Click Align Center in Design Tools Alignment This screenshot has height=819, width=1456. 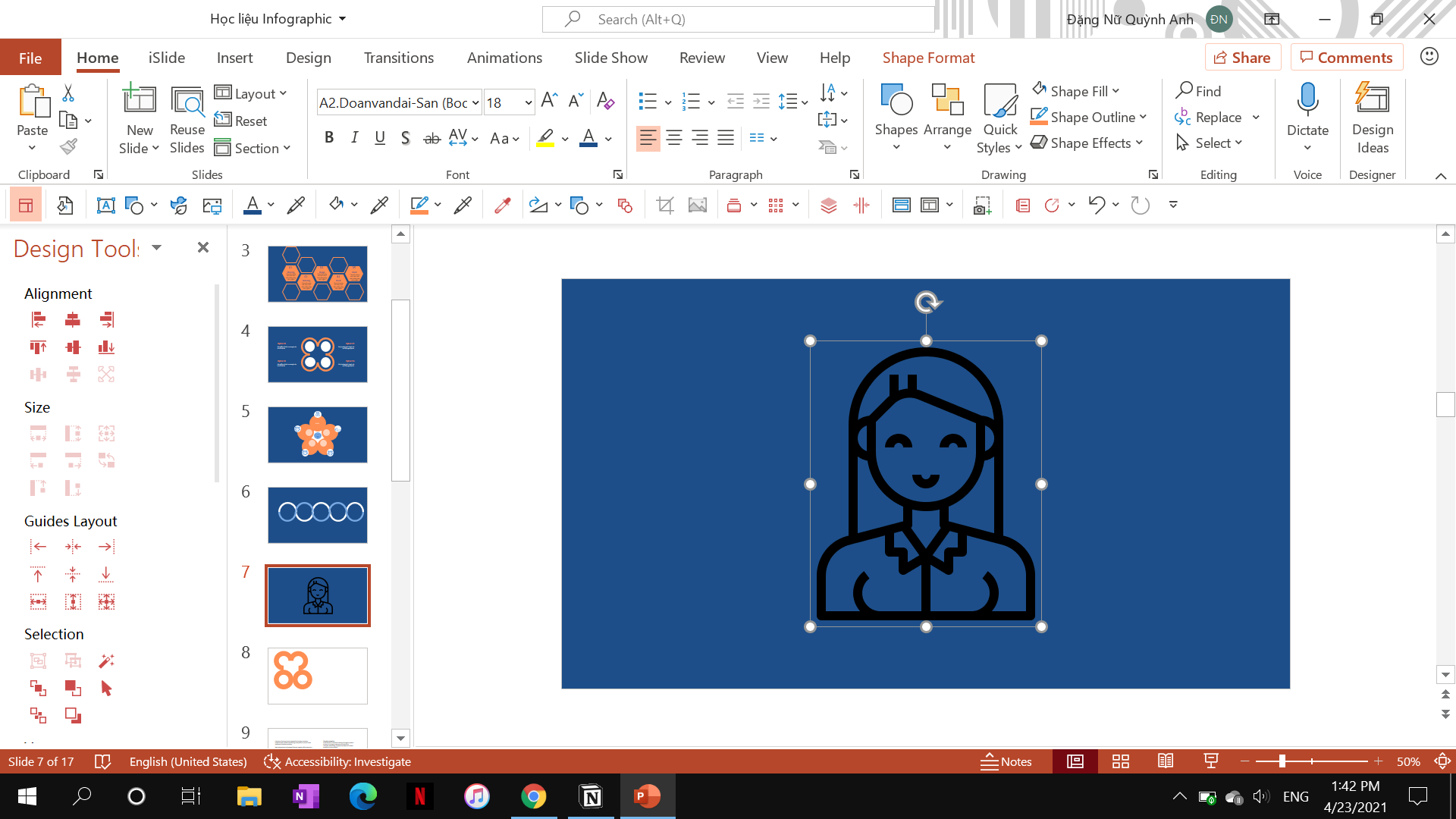(x=73, y=320)
